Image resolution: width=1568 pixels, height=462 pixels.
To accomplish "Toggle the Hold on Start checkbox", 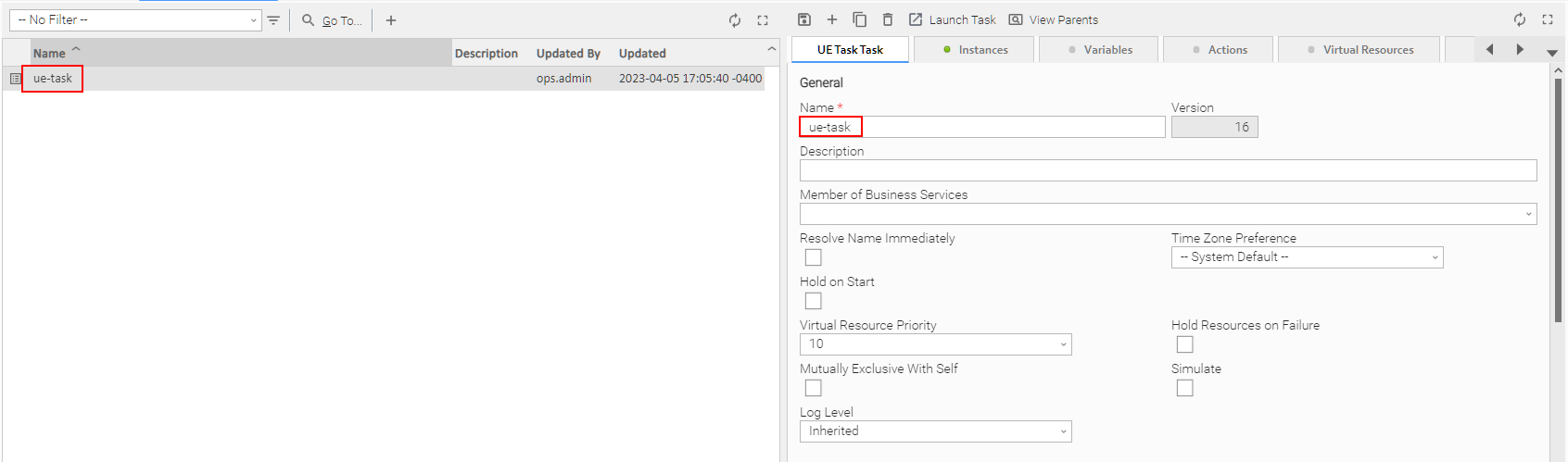I will (814, 301).
